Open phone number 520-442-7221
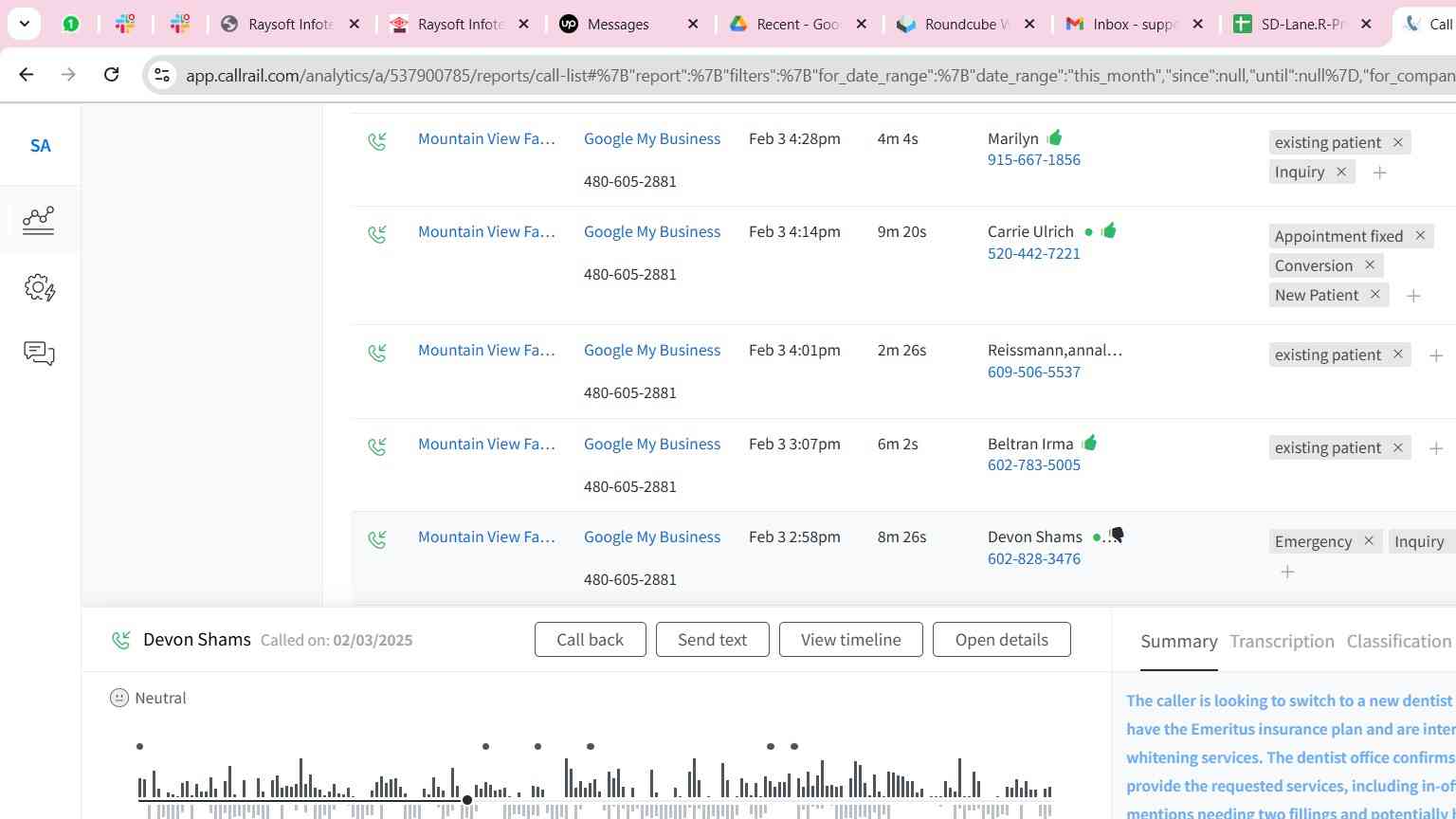 (1034, 253)
